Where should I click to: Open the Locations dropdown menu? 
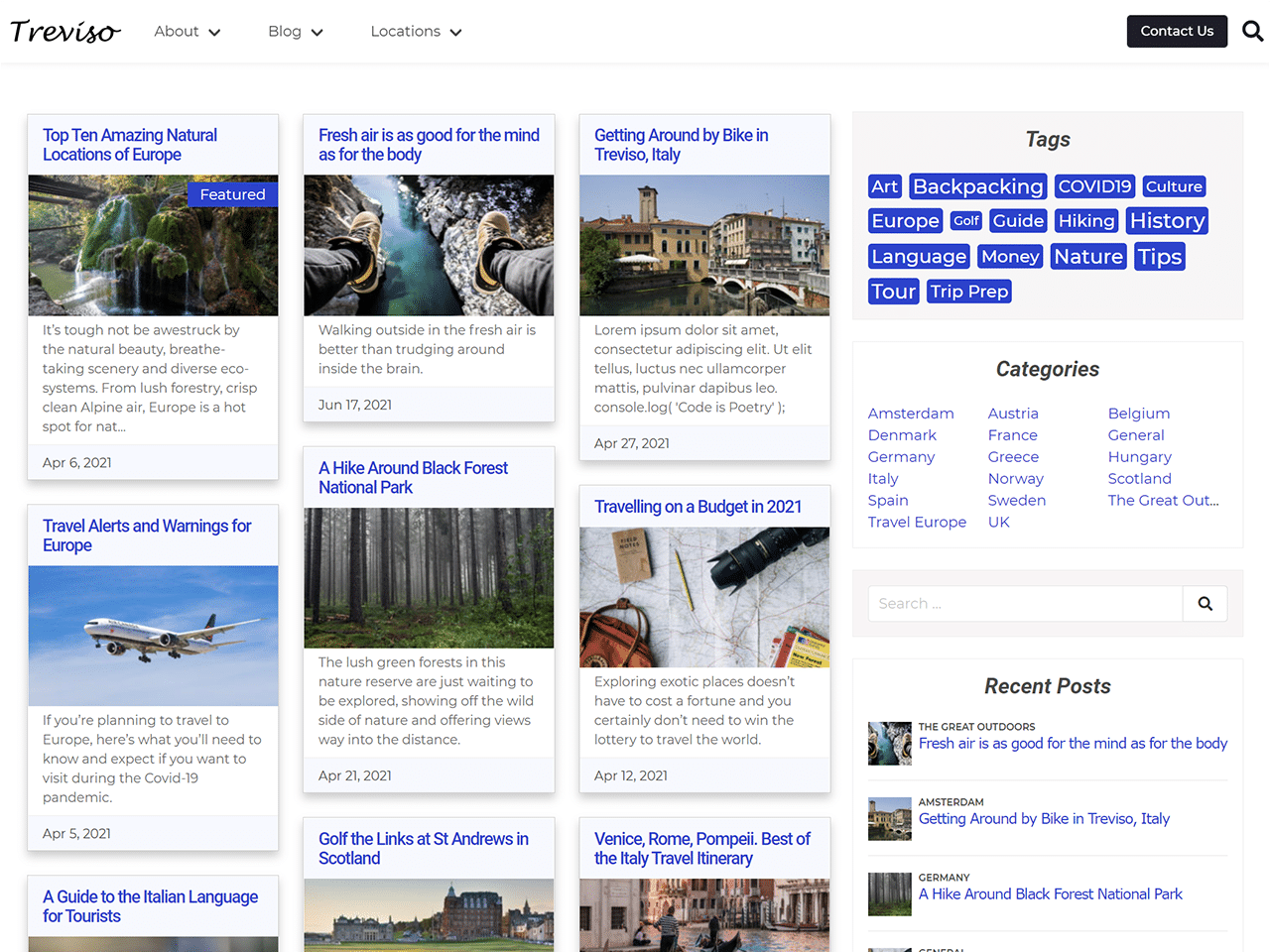416,32
